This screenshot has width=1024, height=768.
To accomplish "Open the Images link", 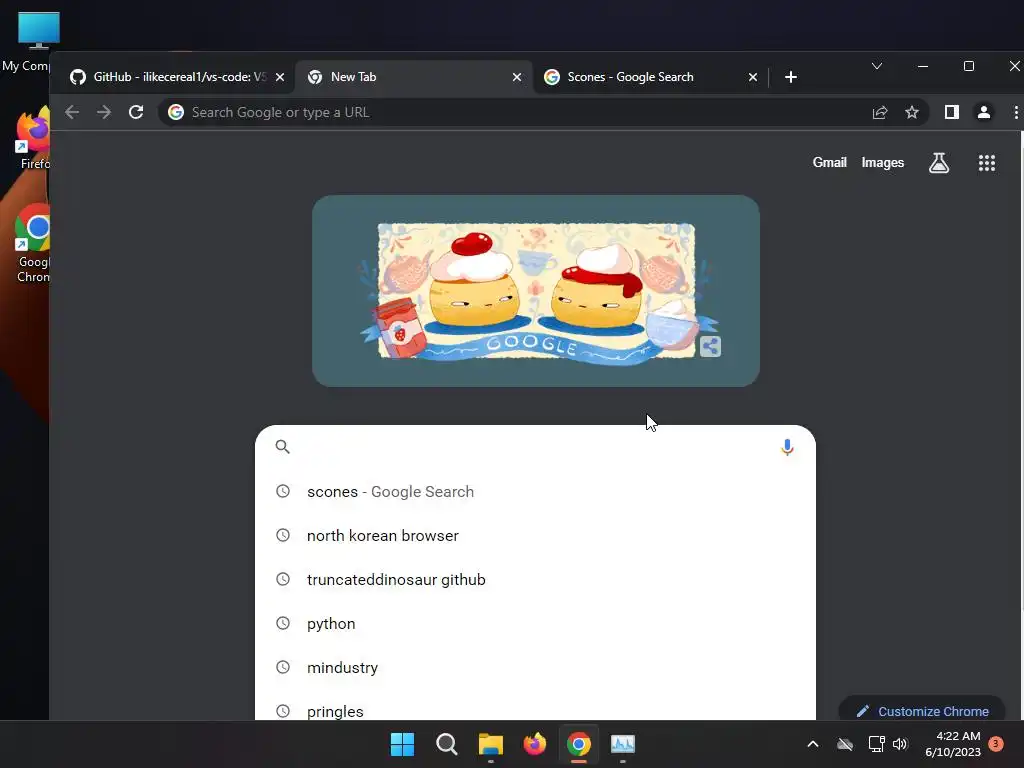I will click(x=882, y=163).
